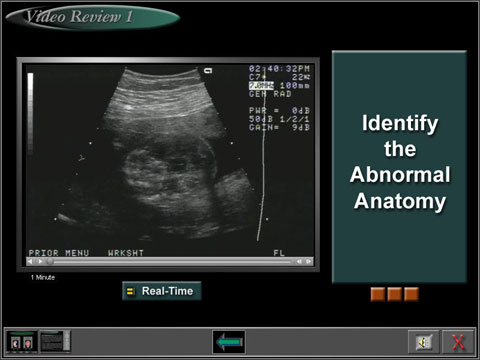Toggle the Real-Time button
This screenshot has width=480, height=360.
162,291
